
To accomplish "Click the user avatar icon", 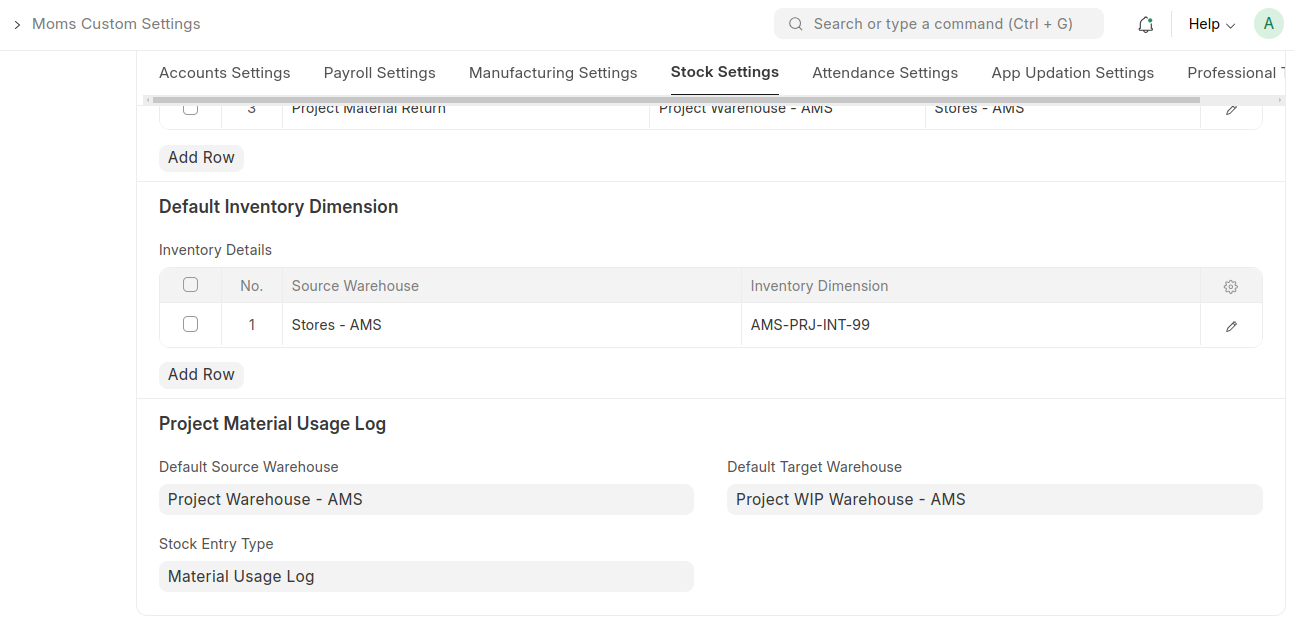I will pos(1268,24).
